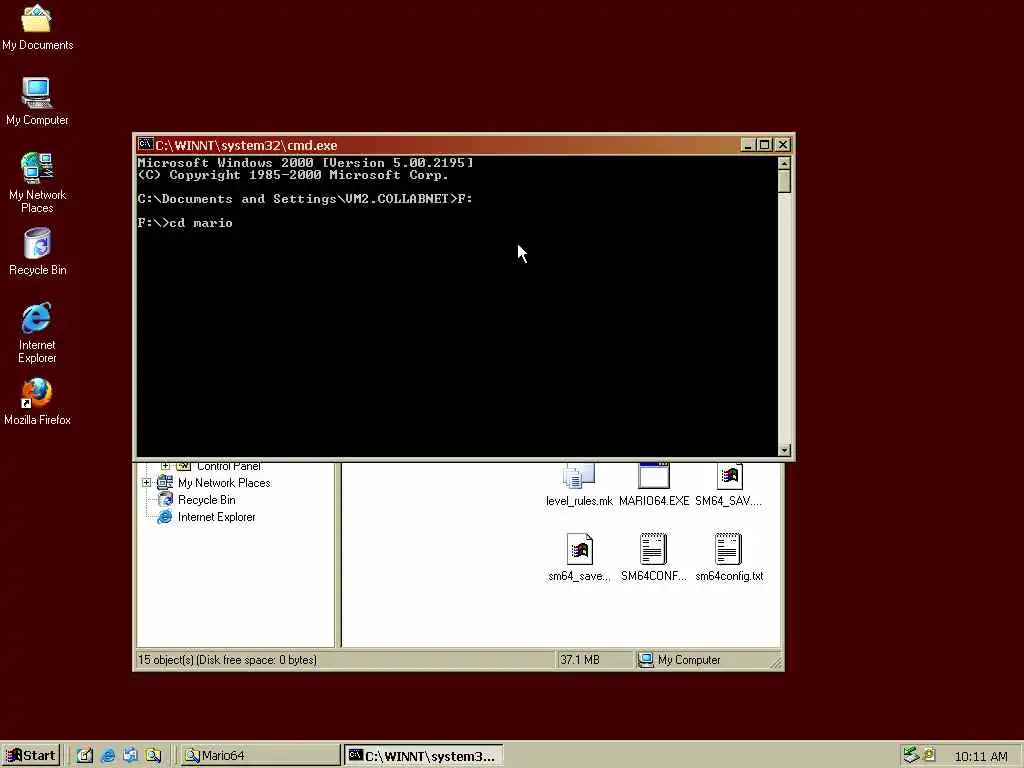This screenshot has width=1024, height=768.
Task: Click the cmd scrollbar down arrow
Action: (x=784, y=450)
